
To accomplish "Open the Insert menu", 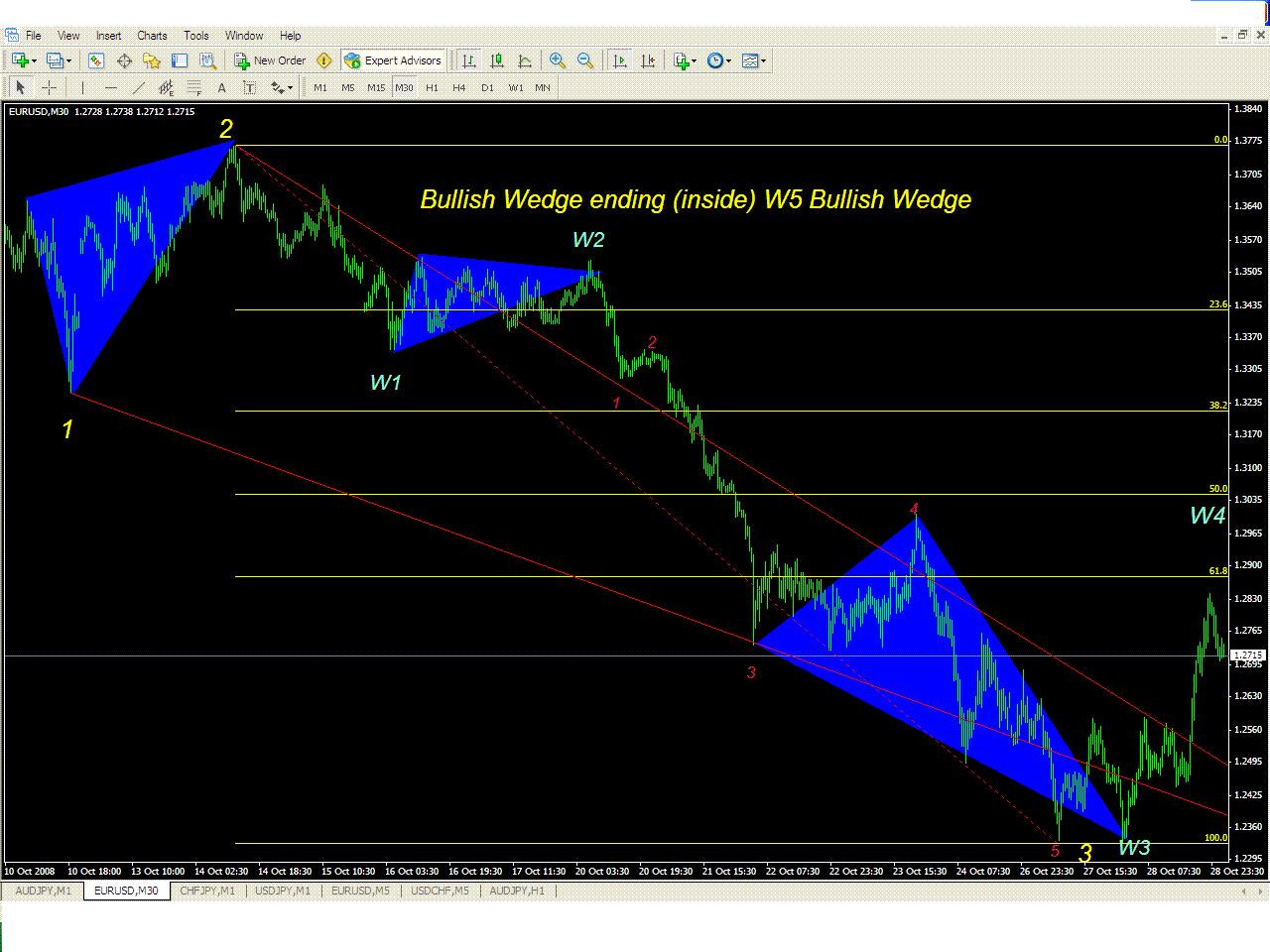I will [109, 36].
